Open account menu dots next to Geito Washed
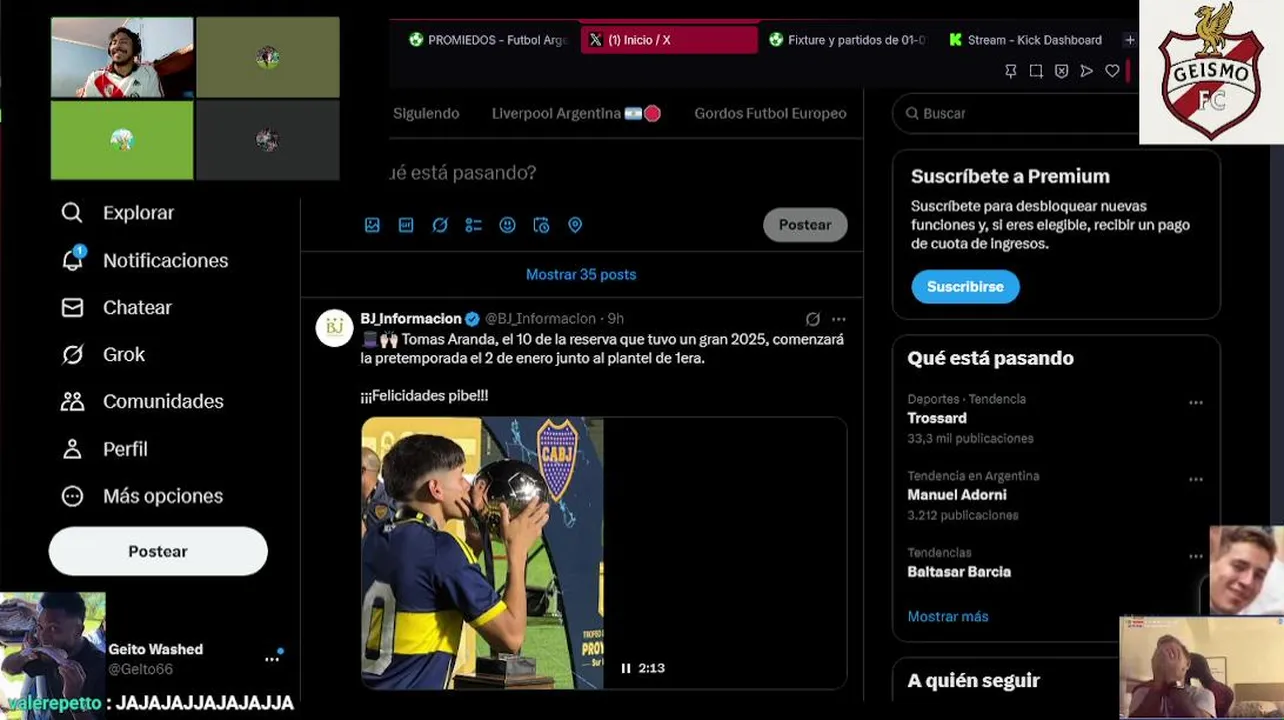This screenshot has height=720, width=1284. pyautogui.click(x=272, y=660)
